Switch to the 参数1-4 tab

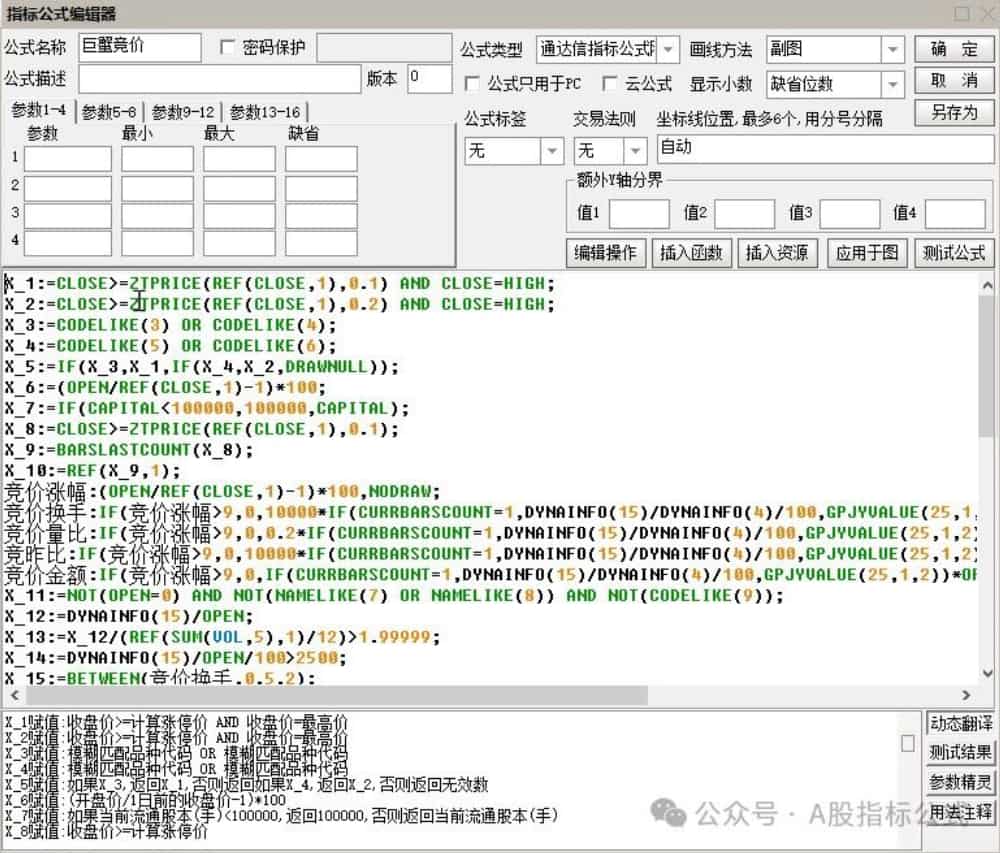point(39,110)
